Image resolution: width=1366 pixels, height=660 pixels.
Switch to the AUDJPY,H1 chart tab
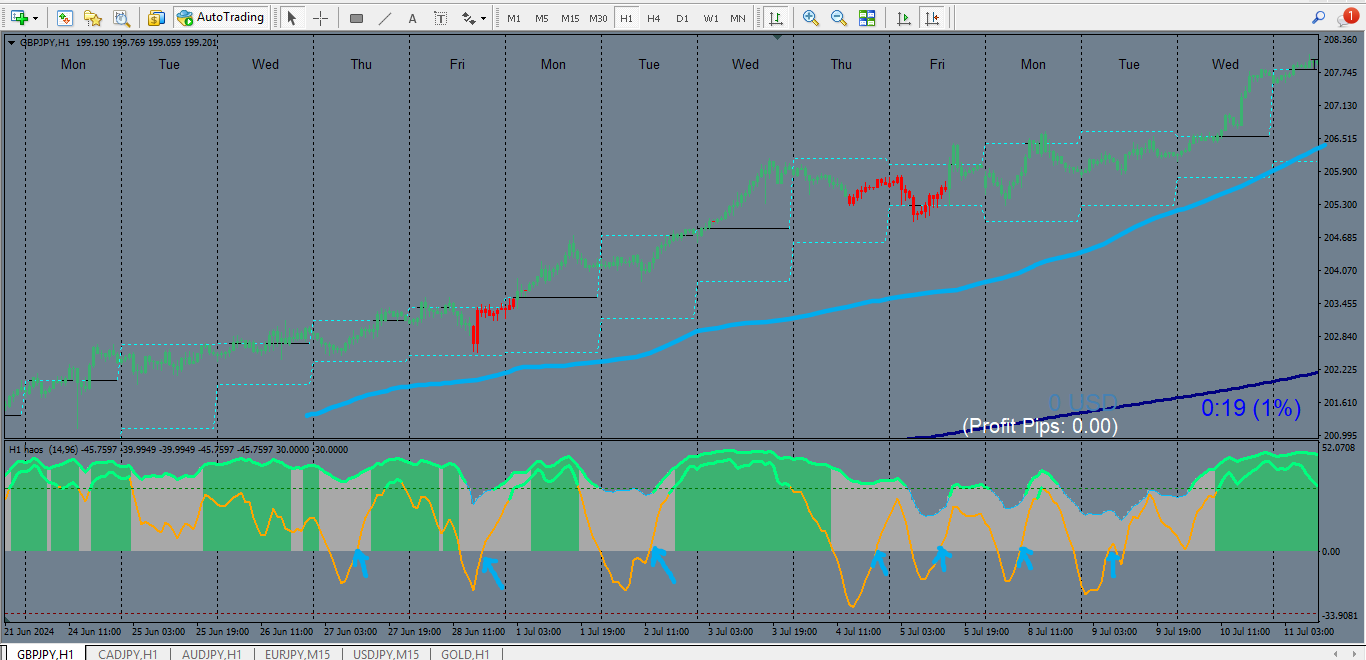tap(212, 653)
